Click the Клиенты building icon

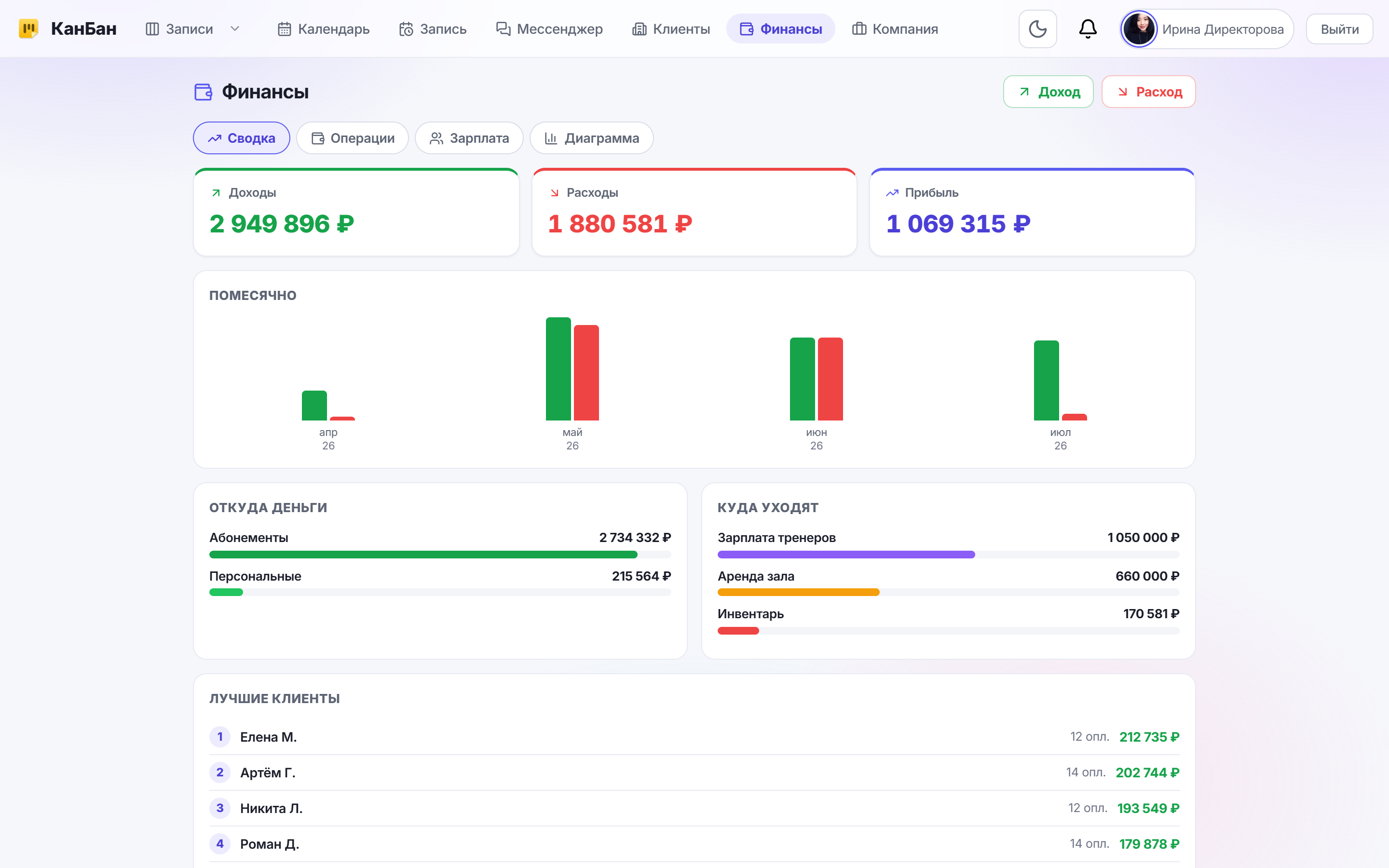(639, 29)
